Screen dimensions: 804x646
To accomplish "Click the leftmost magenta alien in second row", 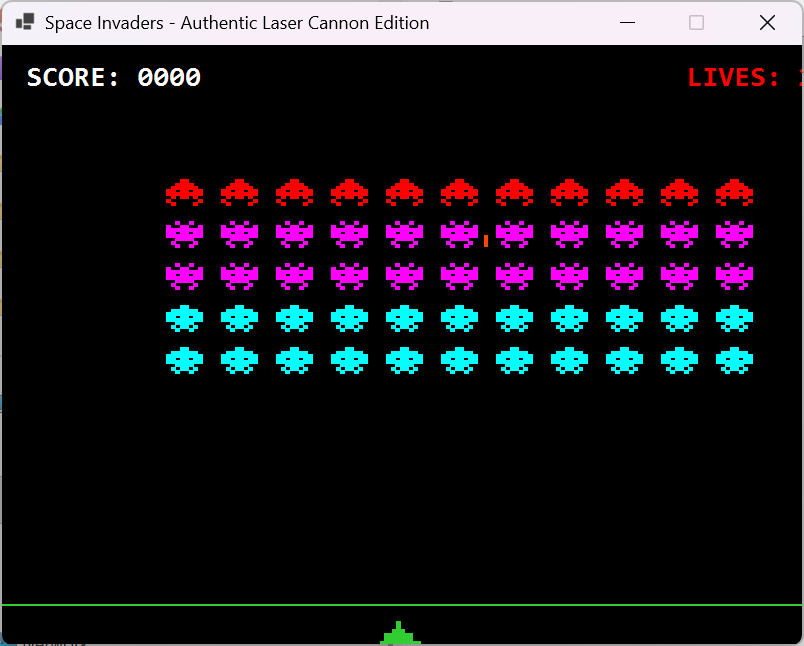I will (x=185, y=234).
